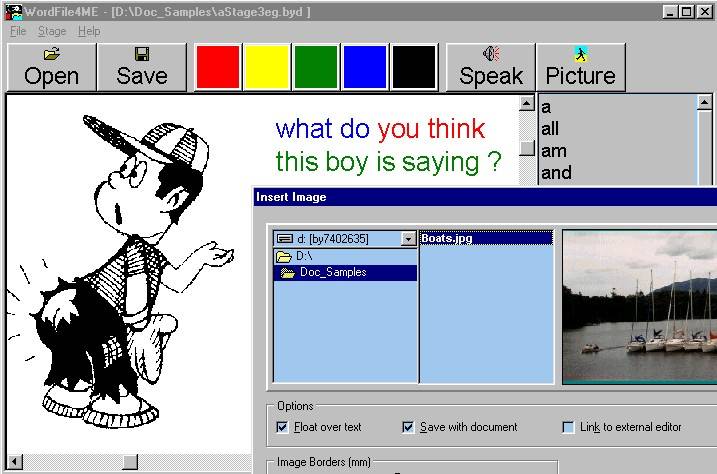Click the boats preview image

[x=639, y=307]
